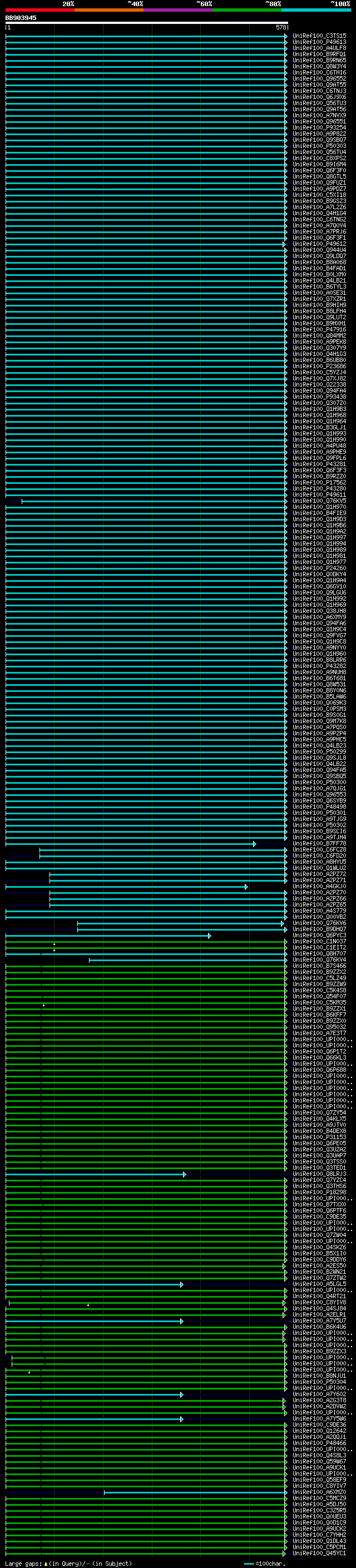This screenshot has height=1568, width=356.
Task: Click the UniRef100_B7S466 label
Action: (319, 966)
